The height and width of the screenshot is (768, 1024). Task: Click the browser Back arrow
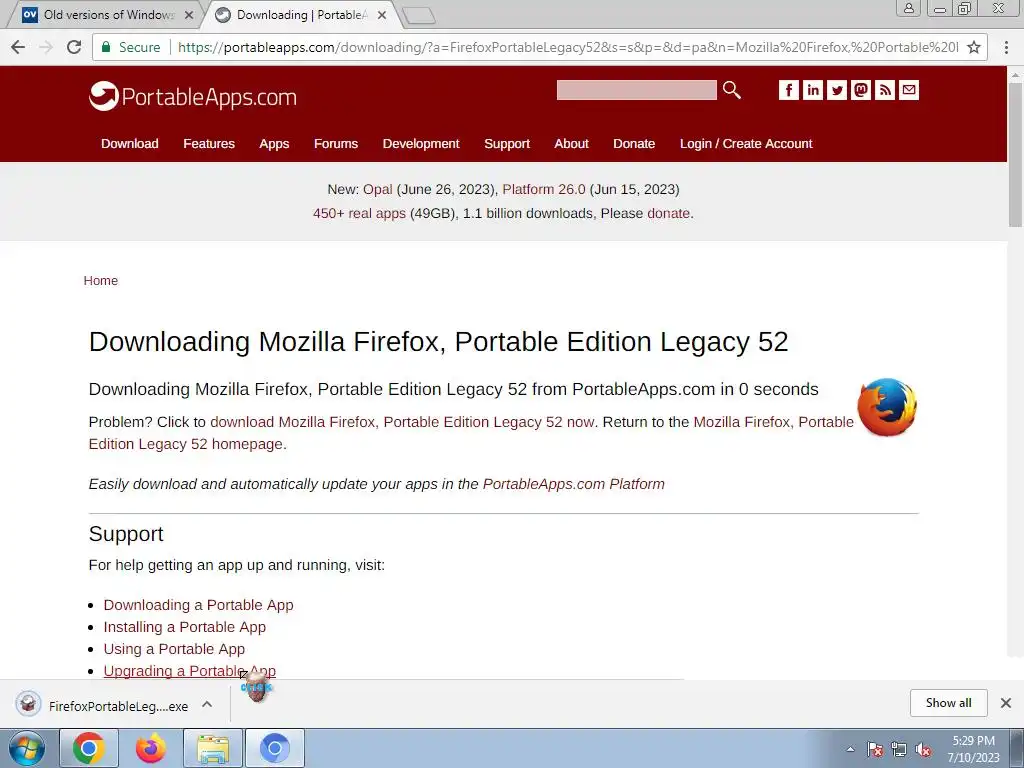pyautogui.click(x=18, y=47)
